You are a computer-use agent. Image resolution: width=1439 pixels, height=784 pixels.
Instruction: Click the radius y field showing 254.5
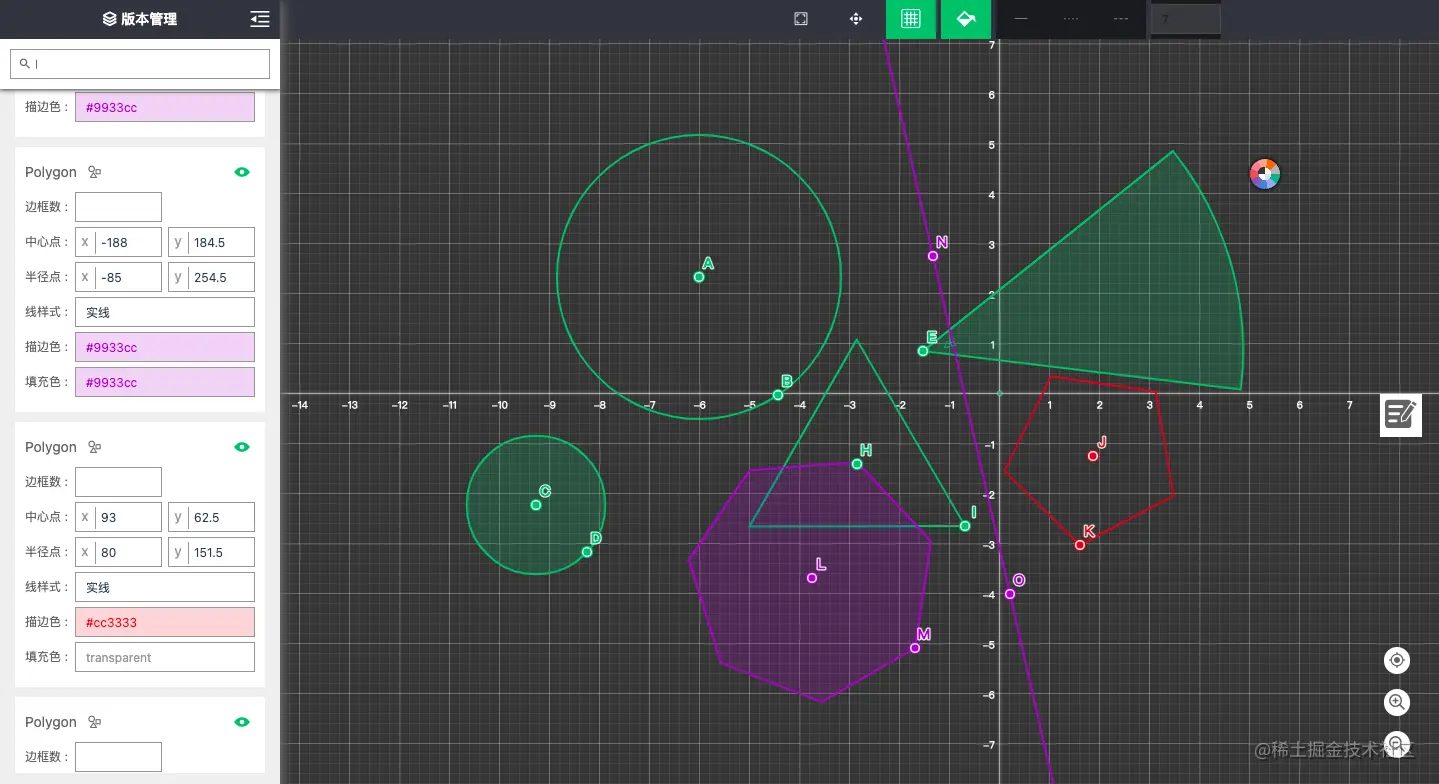pyautogui.click(x=211, y=277)
